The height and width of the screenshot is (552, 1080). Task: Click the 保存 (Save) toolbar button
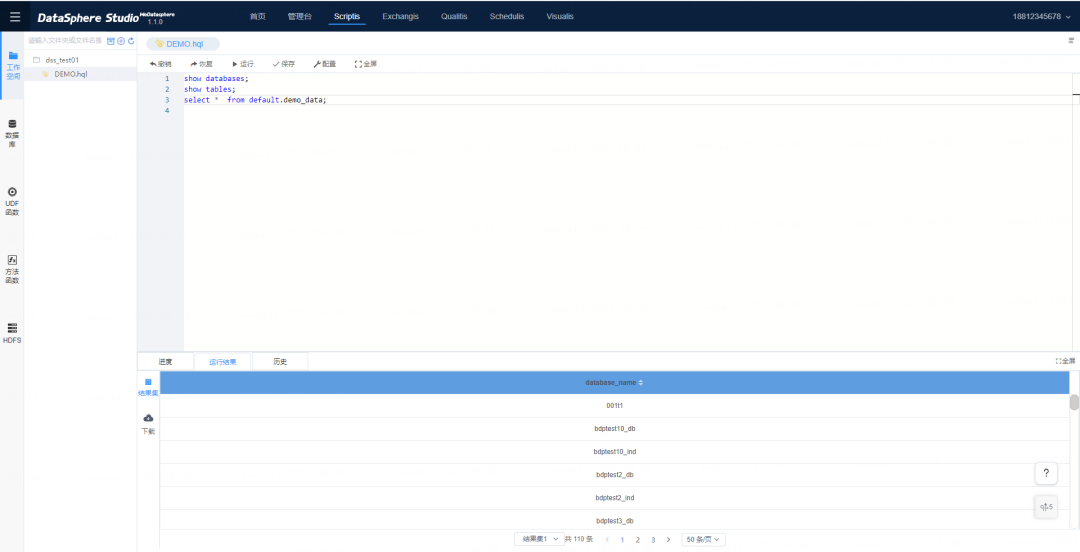(284, 64)
